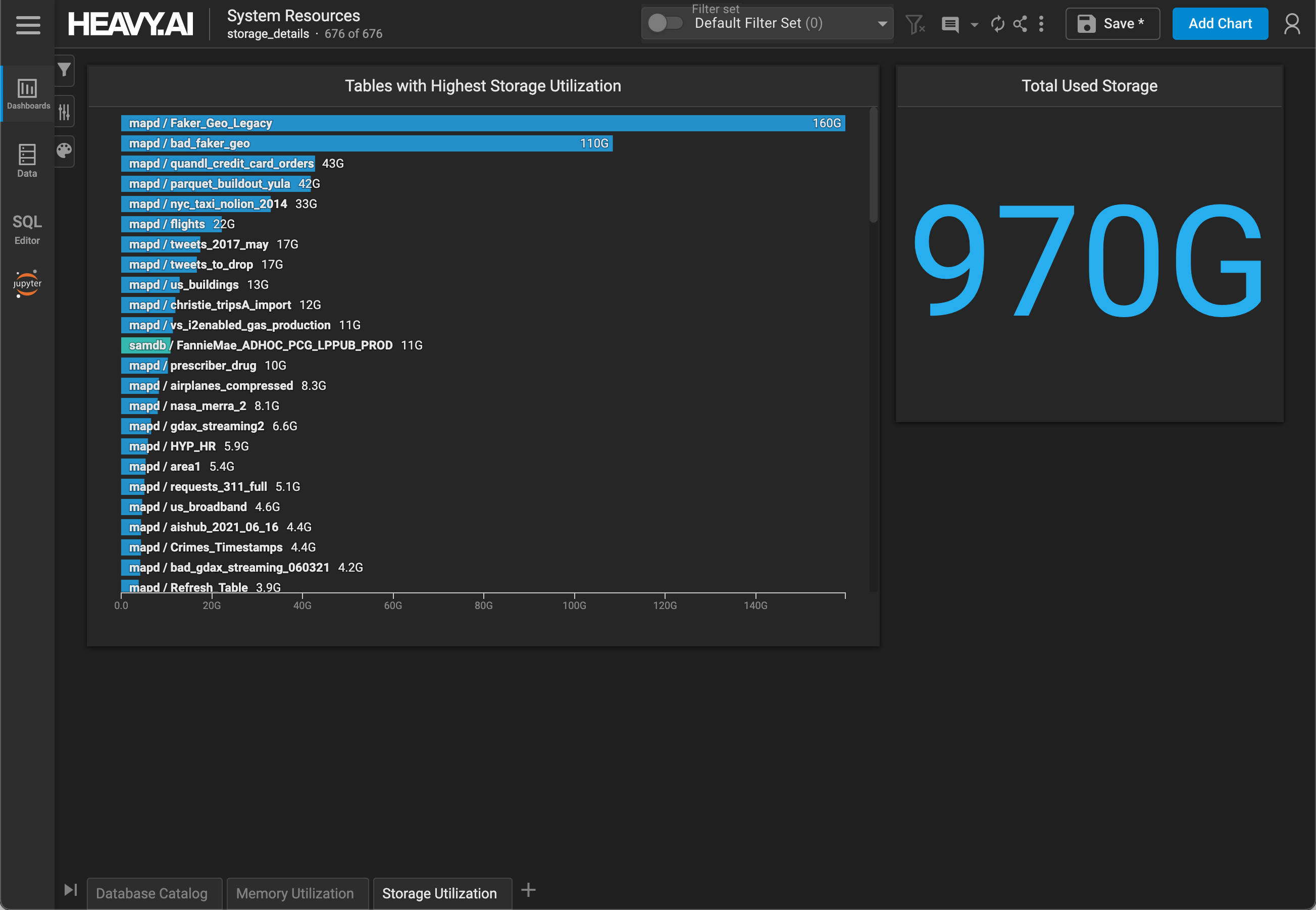Toggle the filter set switch

(665, 23)
